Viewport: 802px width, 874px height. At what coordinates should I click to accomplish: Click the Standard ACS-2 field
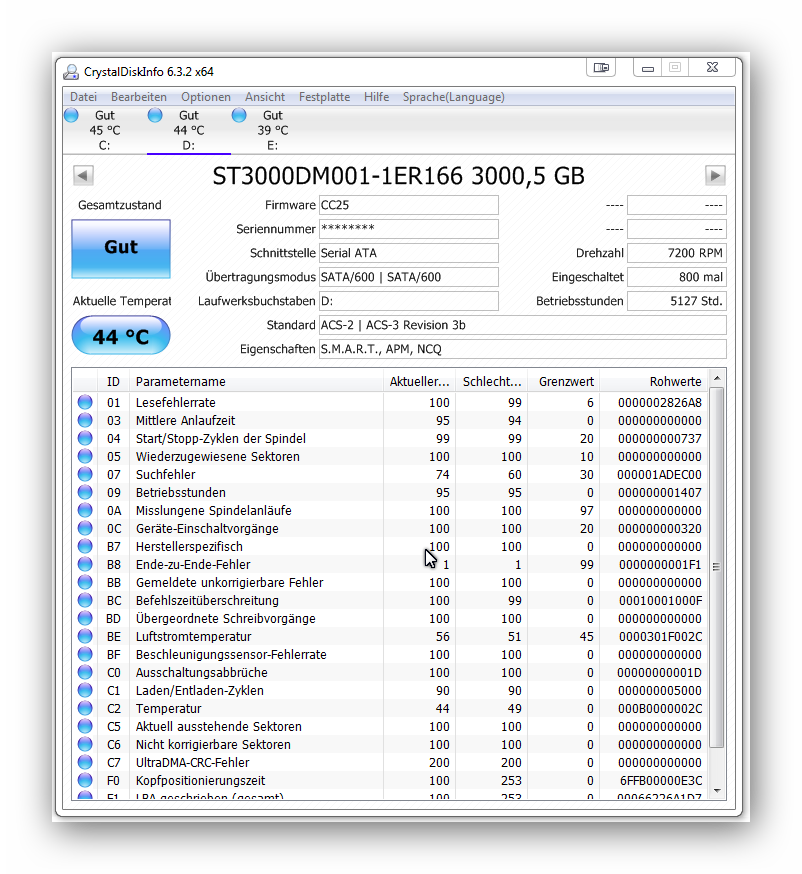click(523, 325)
